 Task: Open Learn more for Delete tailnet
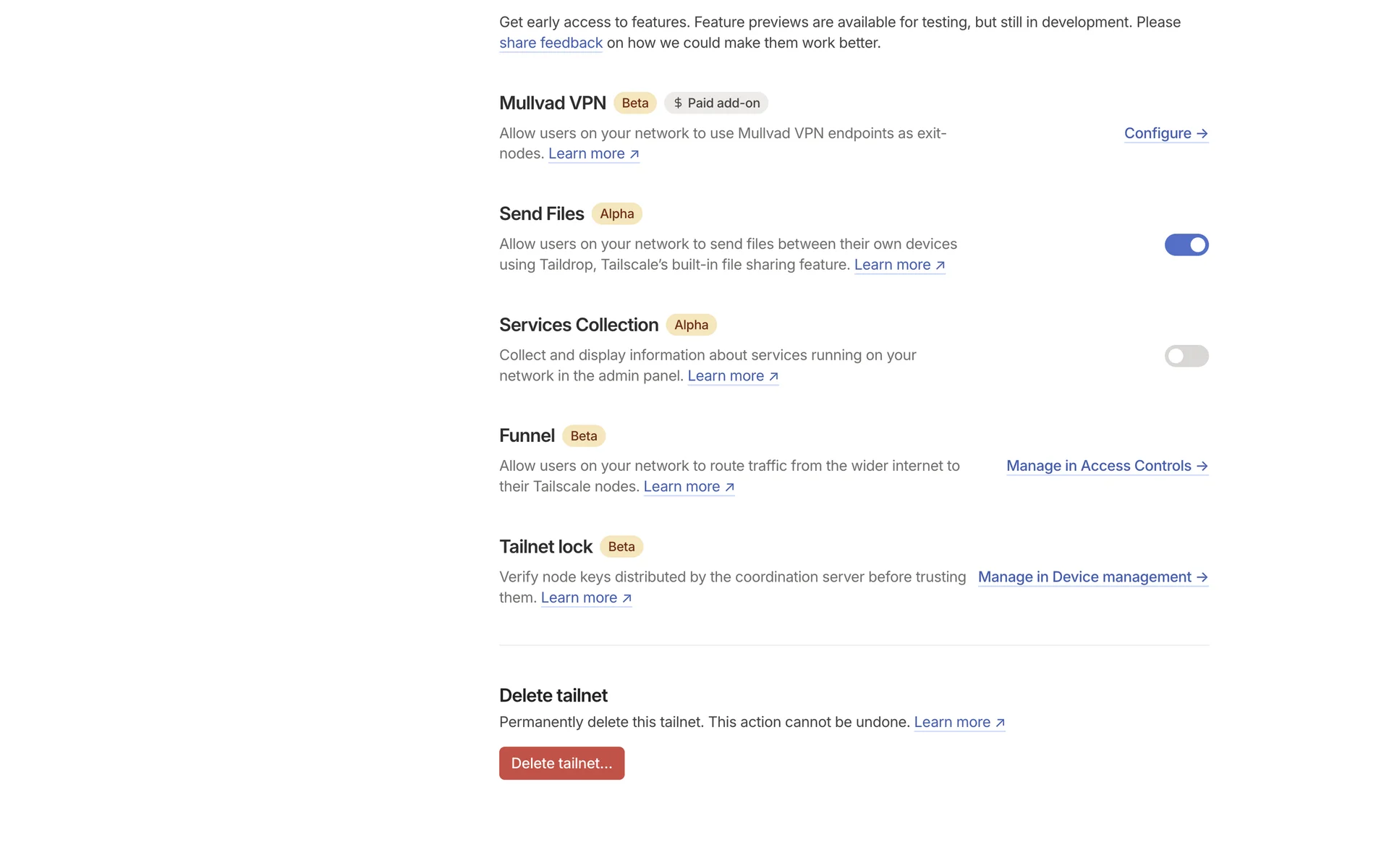pos(959,722)
